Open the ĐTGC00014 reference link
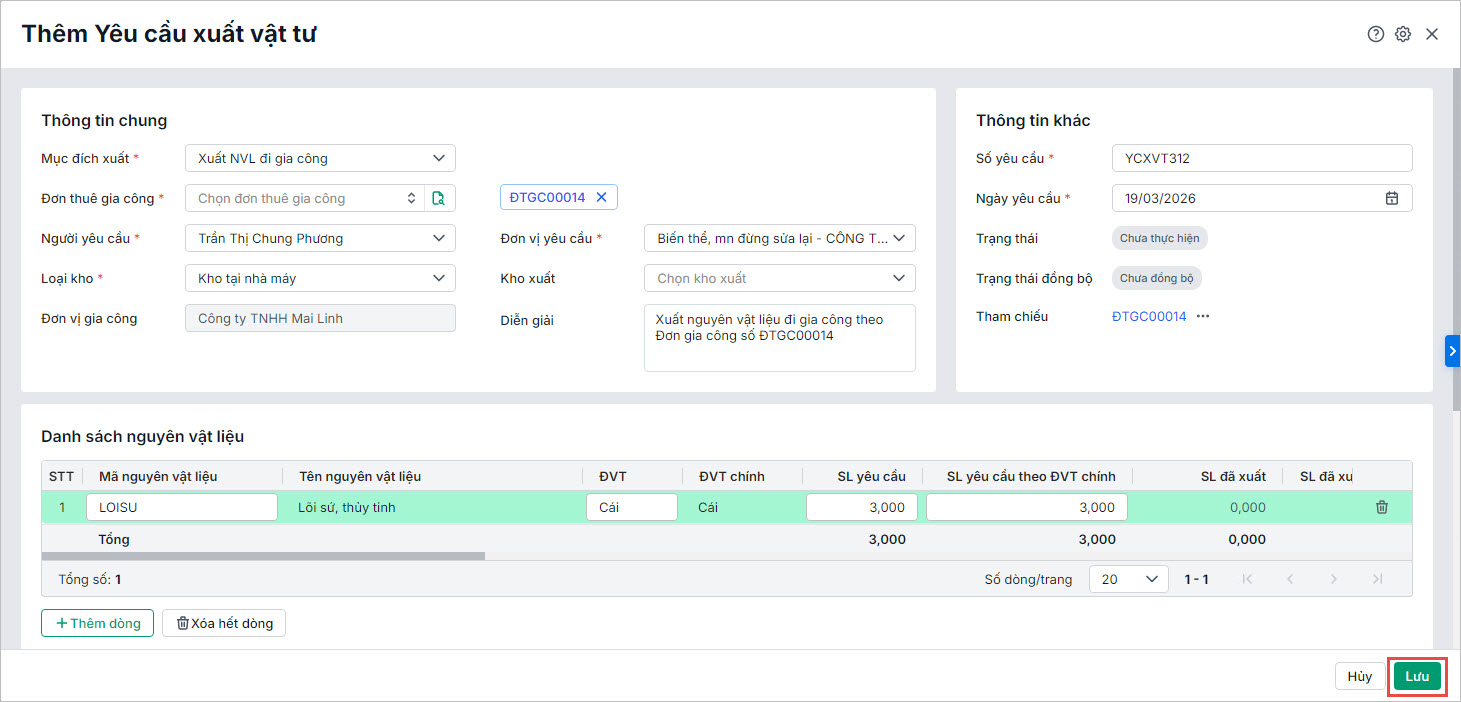This screenshot has height=702, width=1461. coord(1149,316)
